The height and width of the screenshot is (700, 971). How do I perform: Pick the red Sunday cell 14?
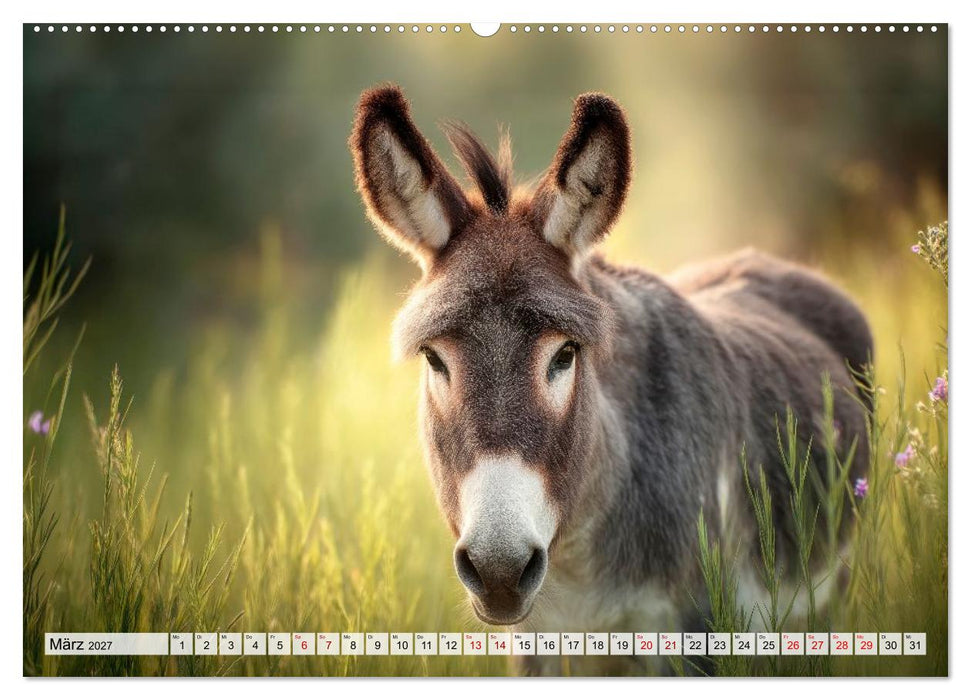coord(499,644)
